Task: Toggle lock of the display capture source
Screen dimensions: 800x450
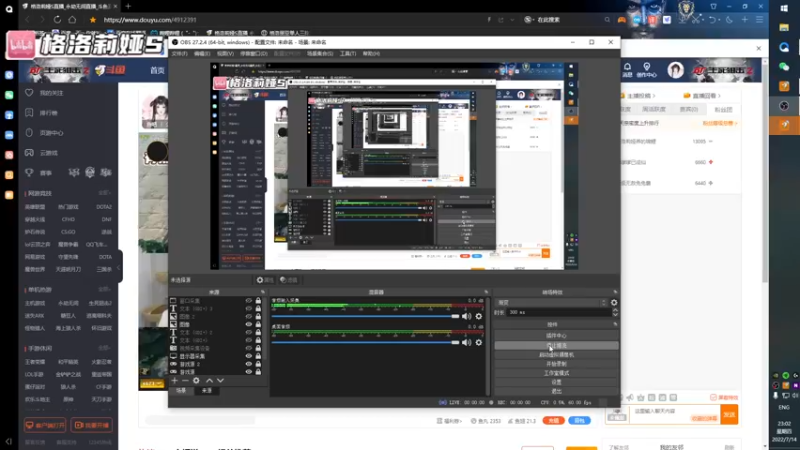Action: 258,356
